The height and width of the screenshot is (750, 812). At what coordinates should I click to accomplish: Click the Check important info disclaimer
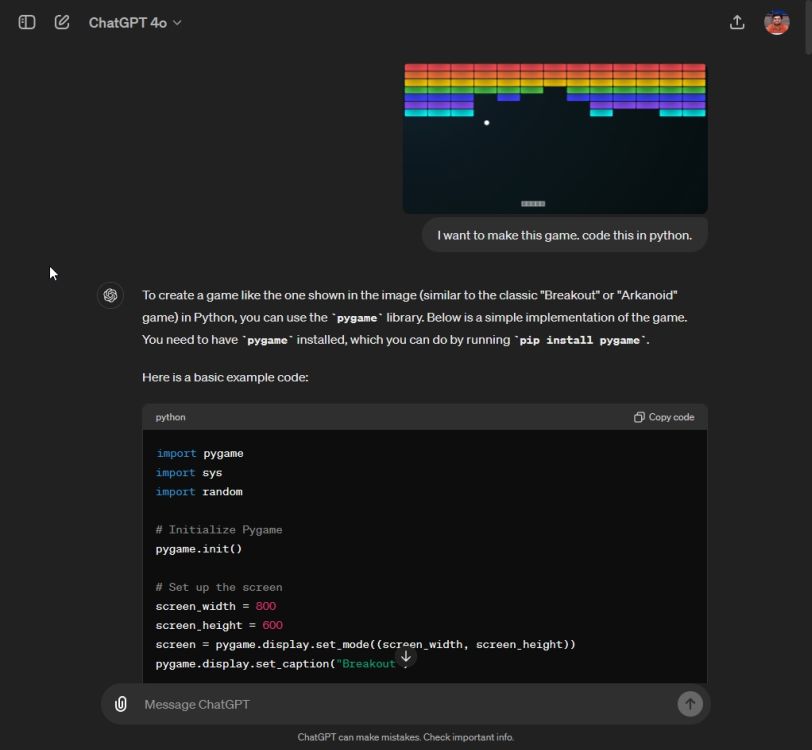[x=461, y=737]
